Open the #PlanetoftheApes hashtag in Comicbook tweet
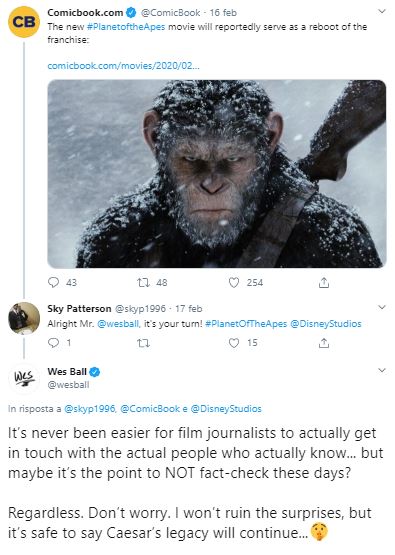395x555 pixels. 126,27
